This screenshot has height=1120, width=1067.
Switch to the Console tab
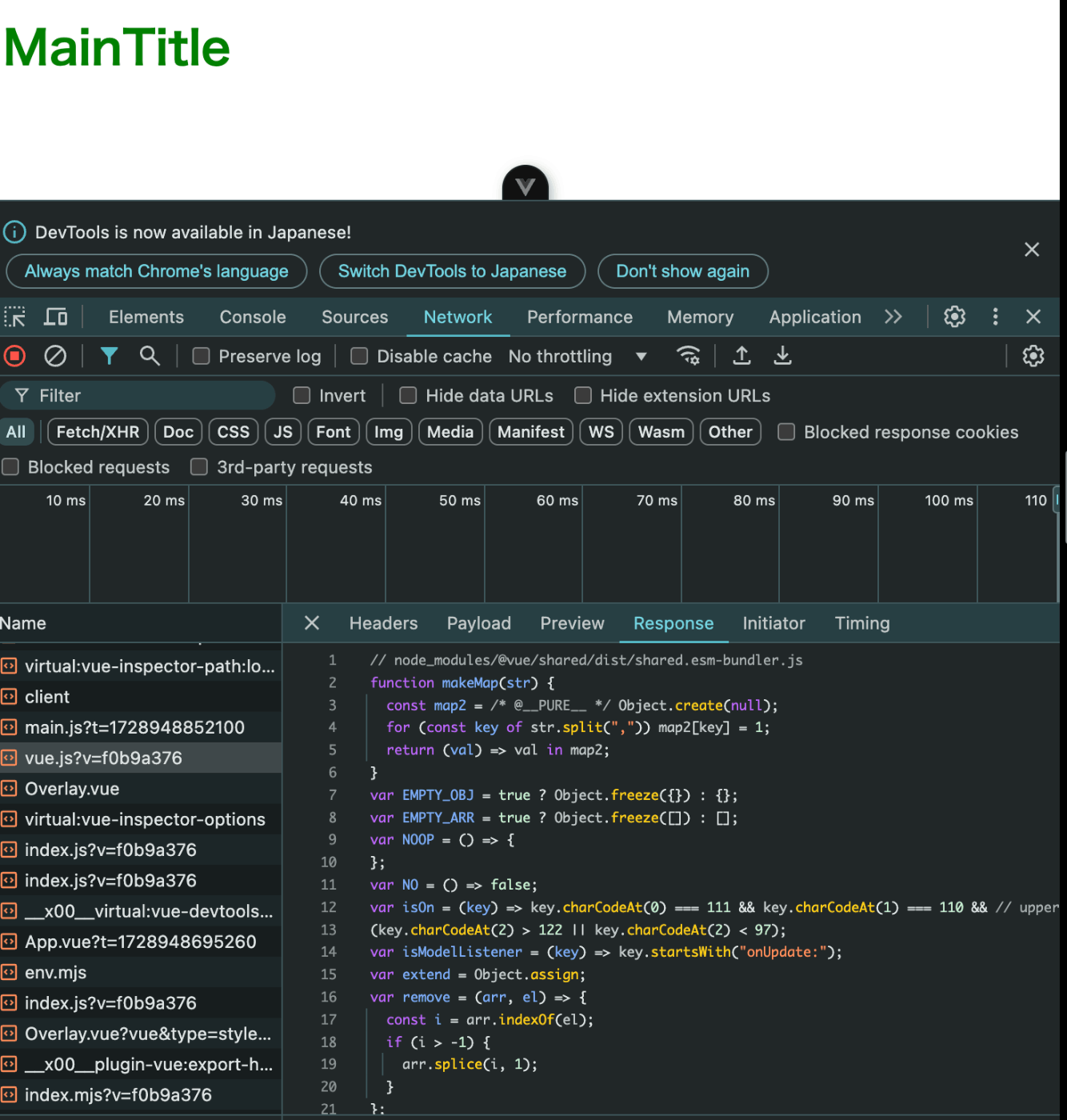pos(253,317)
